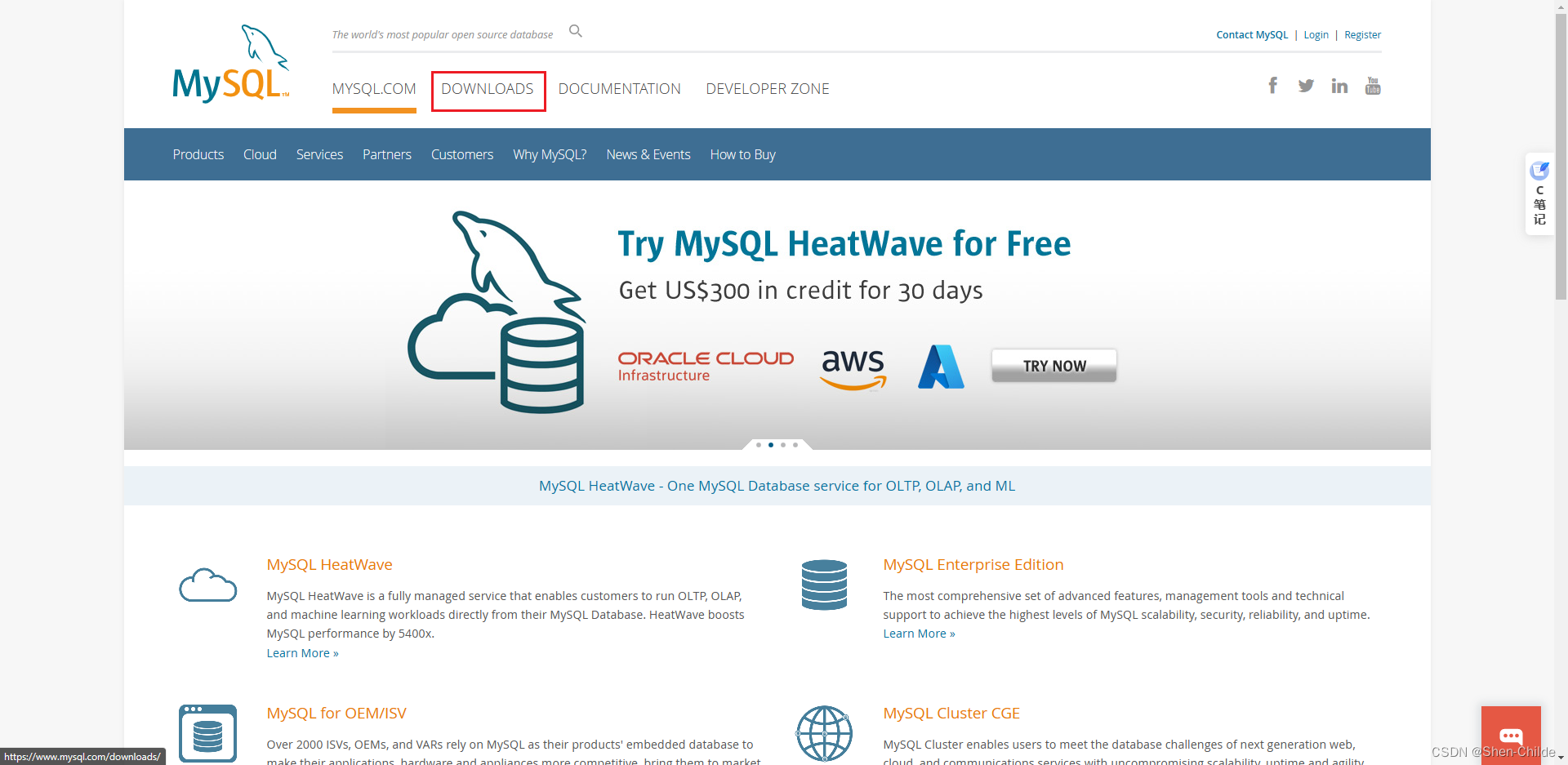
Task: Open the DOCUMENTATION tab
Action: pyautogui.click(x=620, y=89)
